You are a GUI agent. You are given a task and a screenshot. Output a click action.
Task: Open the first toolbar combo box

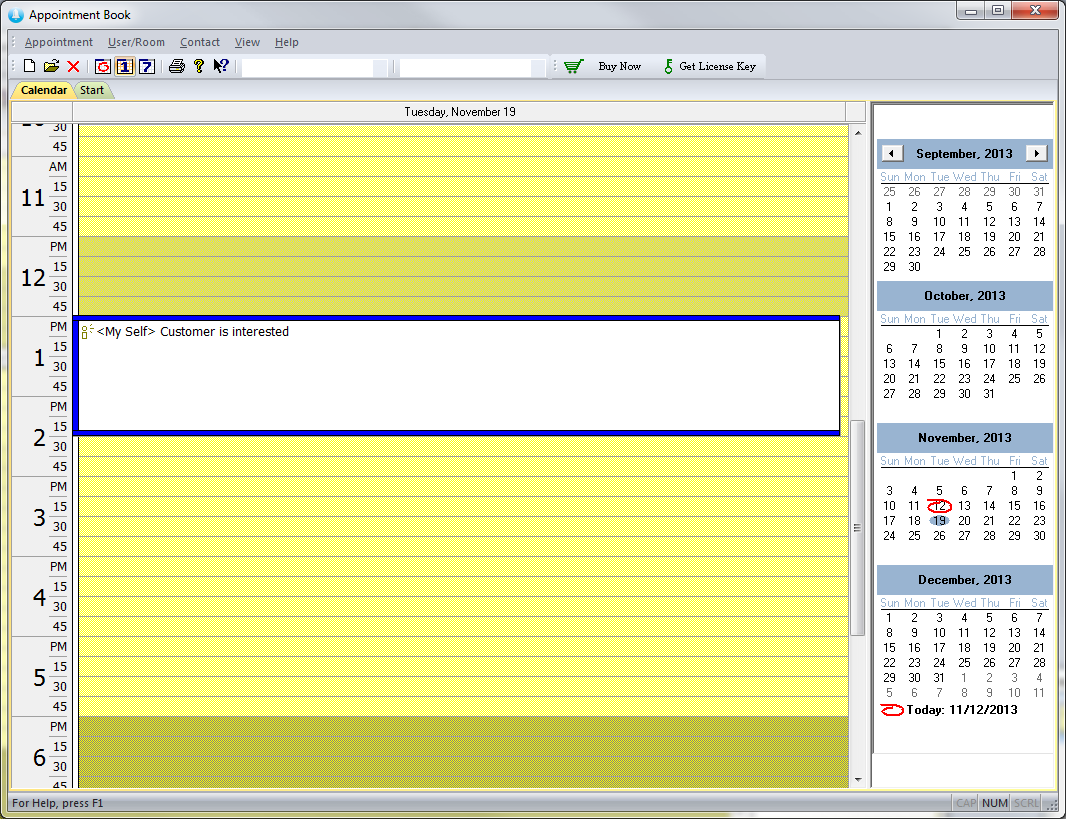pyautogui.click(x=380, y=68)
